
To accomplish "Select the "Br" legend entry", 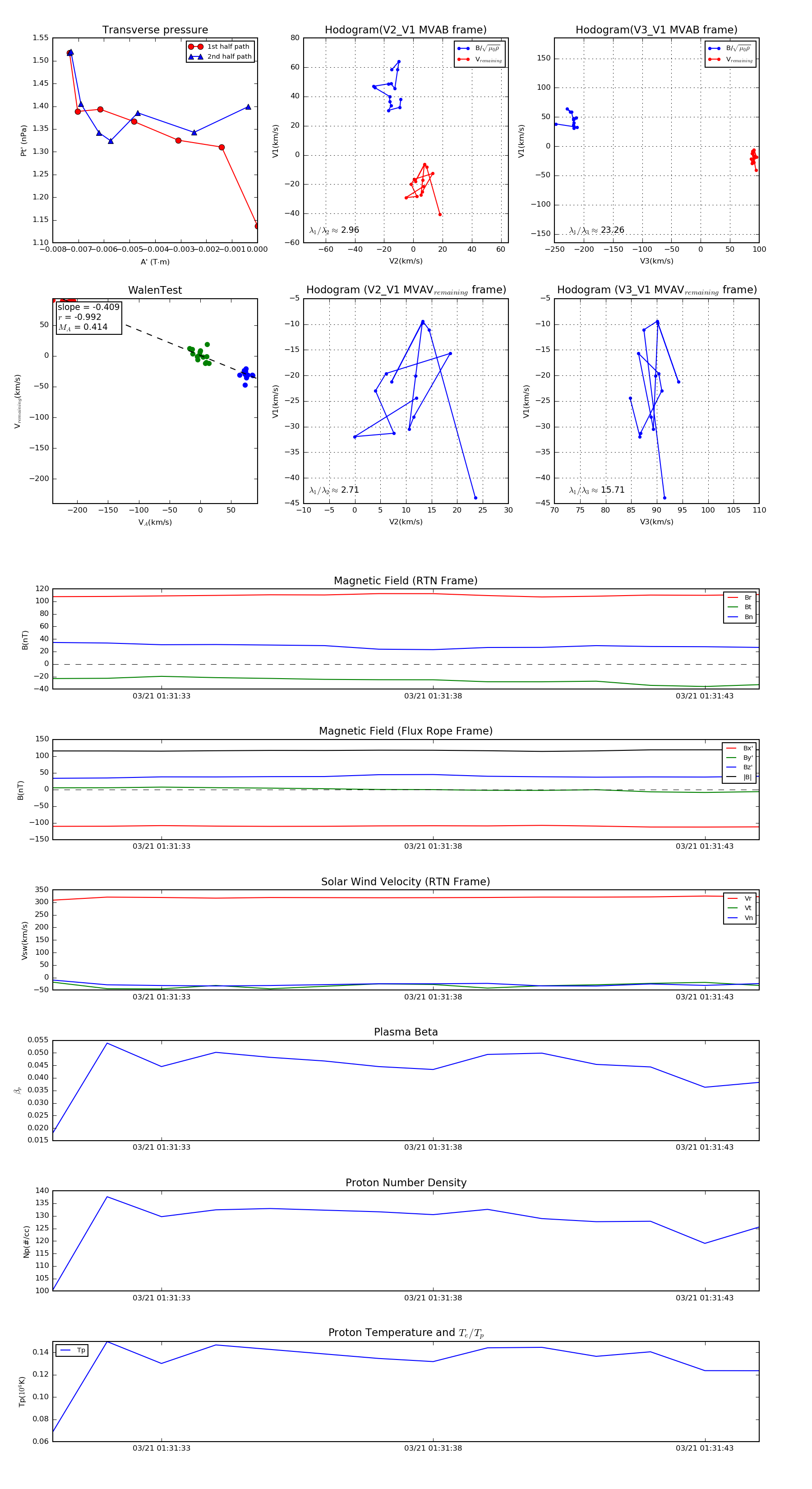I will coord(740,598).
